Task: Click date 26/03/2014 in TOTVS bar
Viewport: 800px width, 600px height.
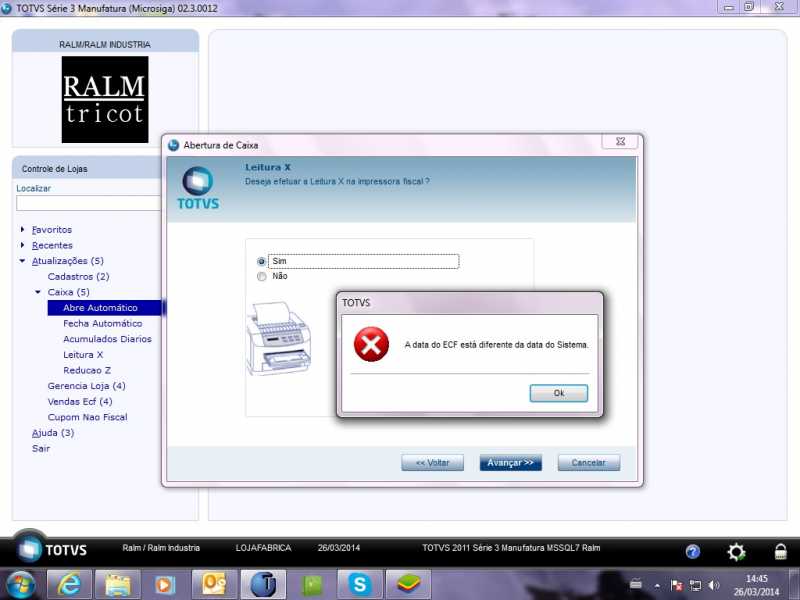Action: tap(338, 548)
